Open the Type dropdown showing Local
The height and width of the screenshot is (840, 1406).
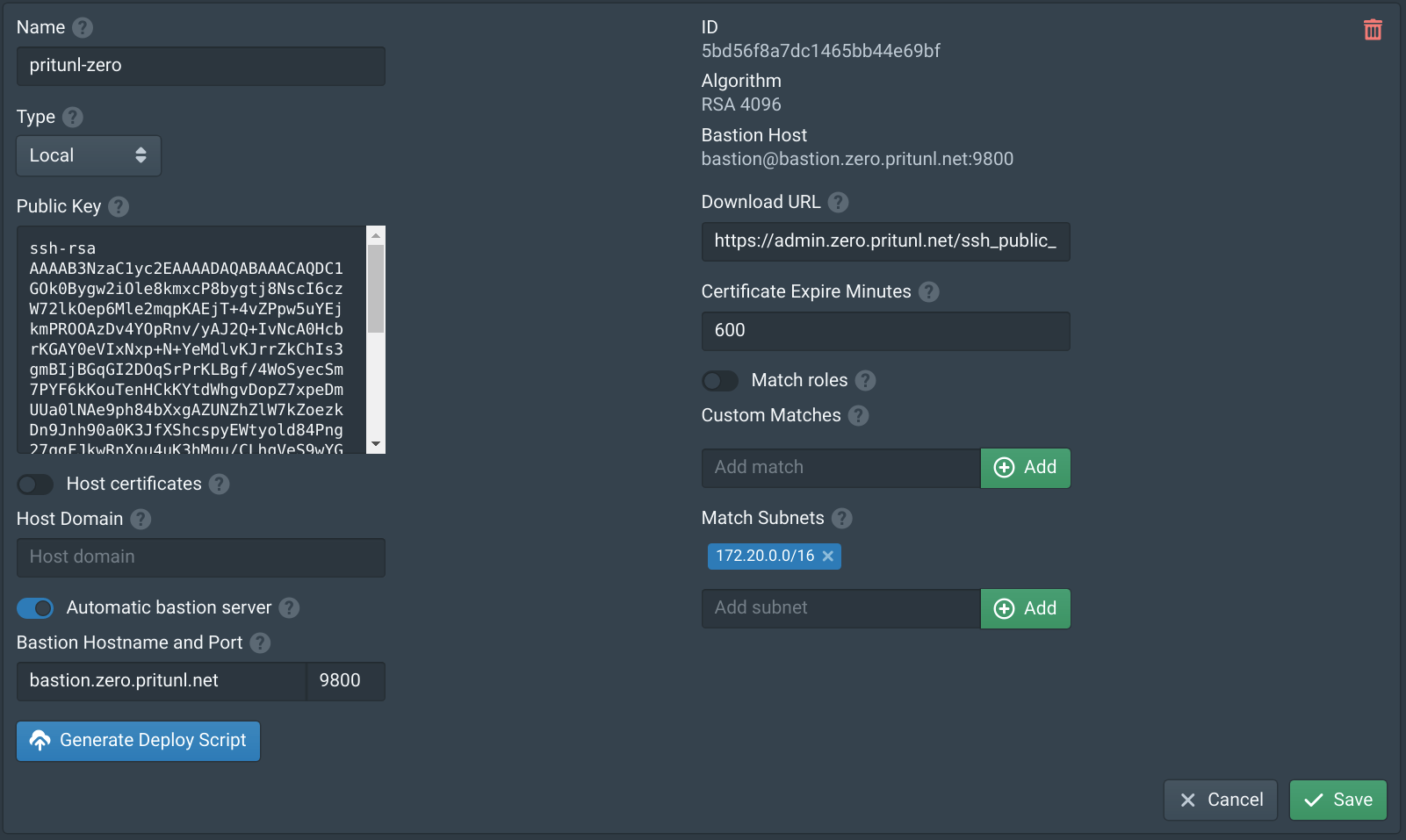[x=89, y=155]
